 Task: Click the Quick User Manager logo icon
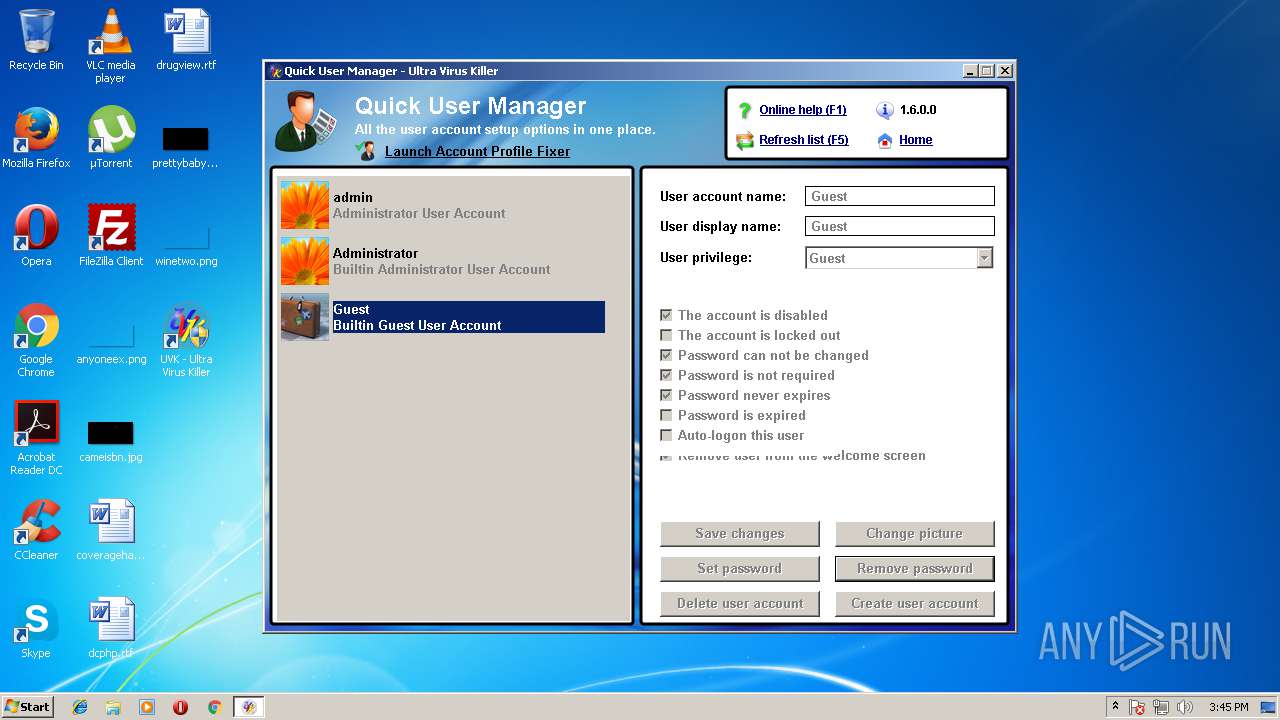click(306, 122)
